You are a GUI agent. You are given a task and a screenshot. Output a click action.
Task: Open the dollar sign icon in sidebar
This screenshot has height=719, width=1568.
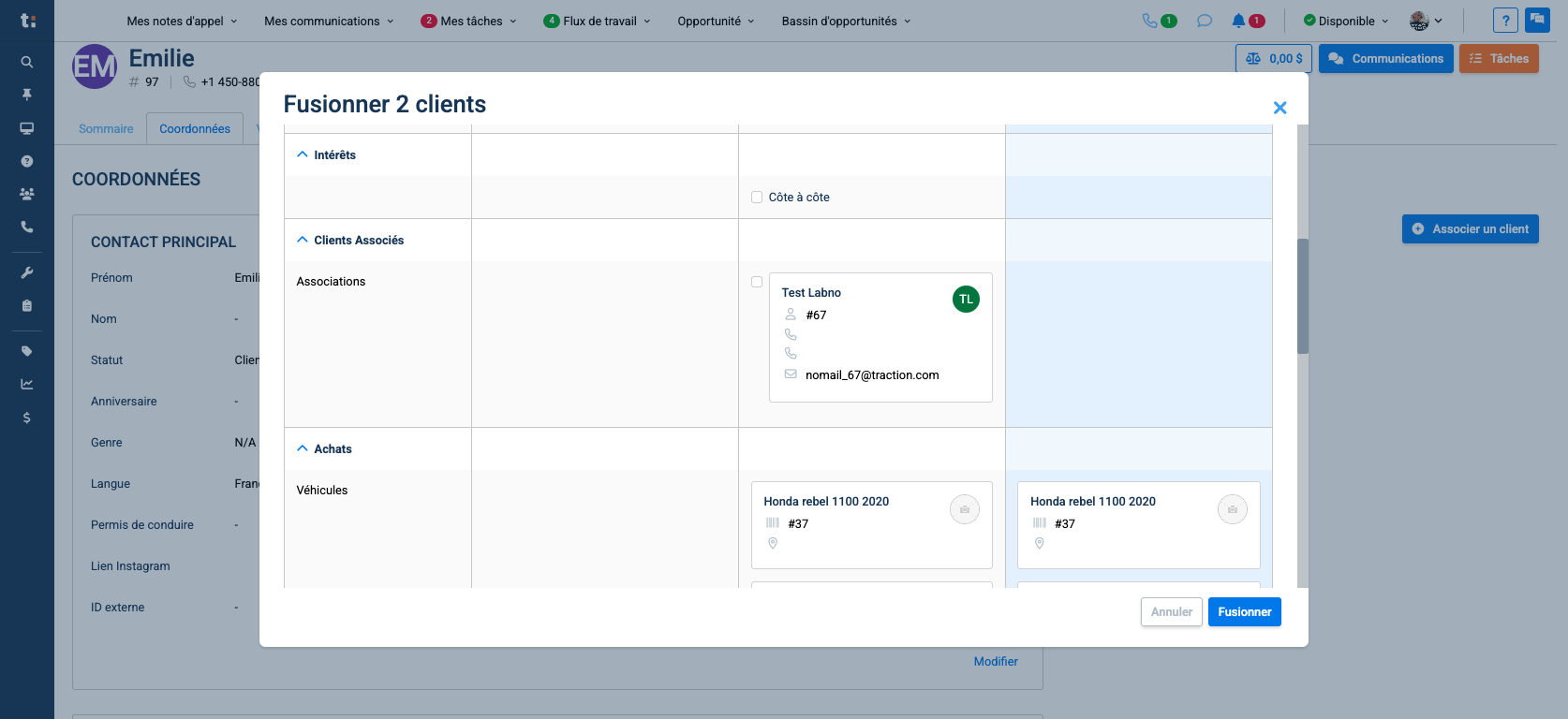(27, 418)
